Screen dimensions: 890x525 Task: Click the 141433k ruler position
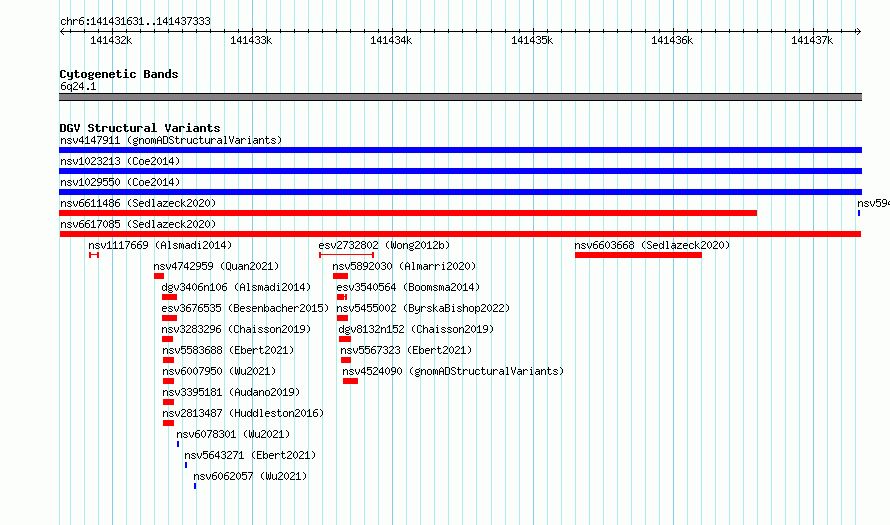(251, 40)
